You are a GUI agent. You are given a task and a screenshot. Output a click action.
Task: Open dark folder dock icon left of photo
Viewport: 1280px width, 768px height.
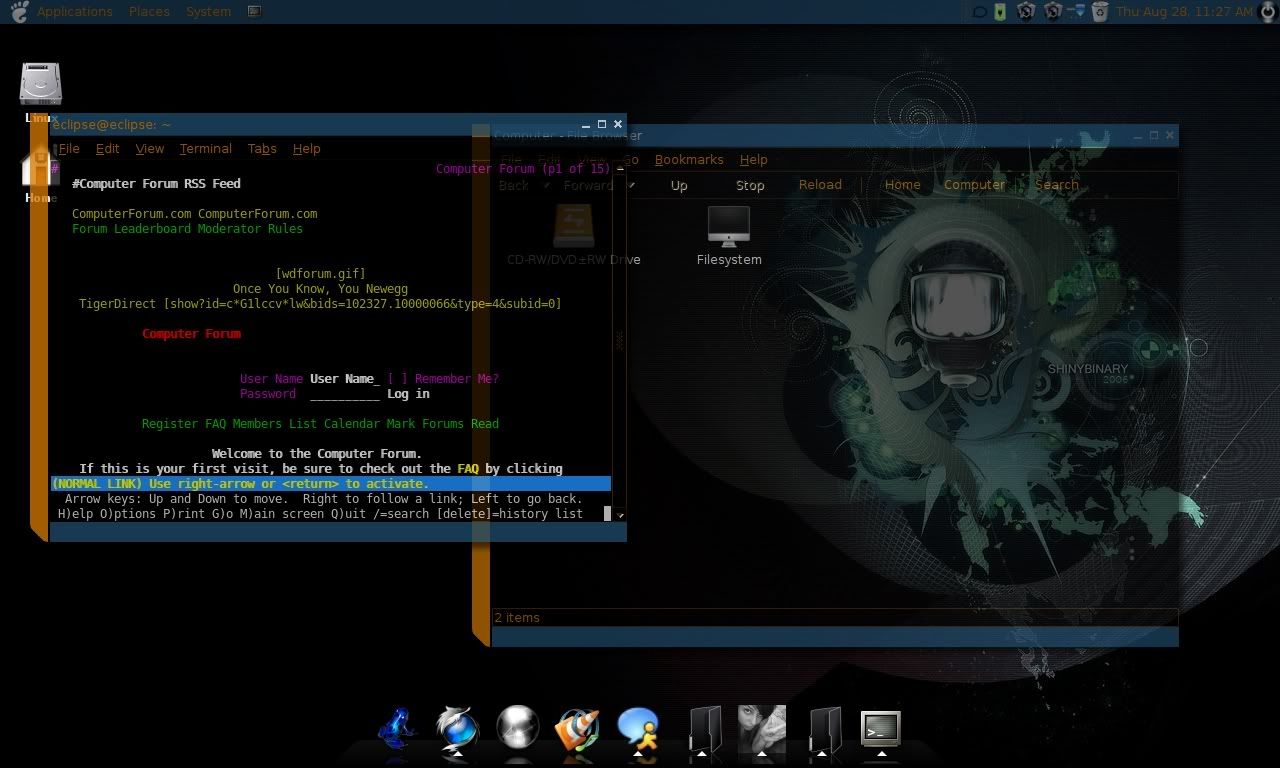point(705,729)
